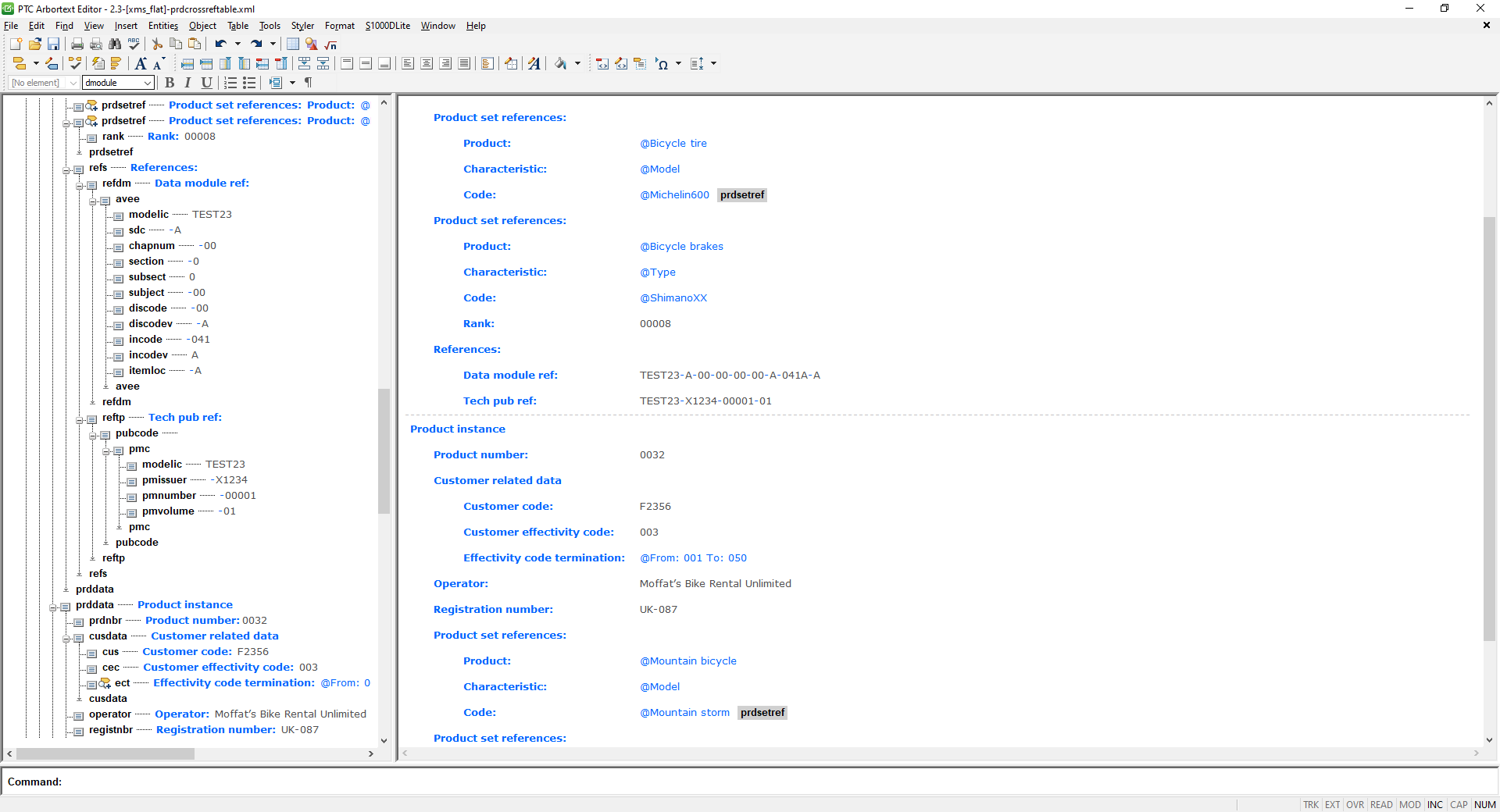Expand the Undo dropdown arrow
1500x812 pixels.
coord(237,44)
